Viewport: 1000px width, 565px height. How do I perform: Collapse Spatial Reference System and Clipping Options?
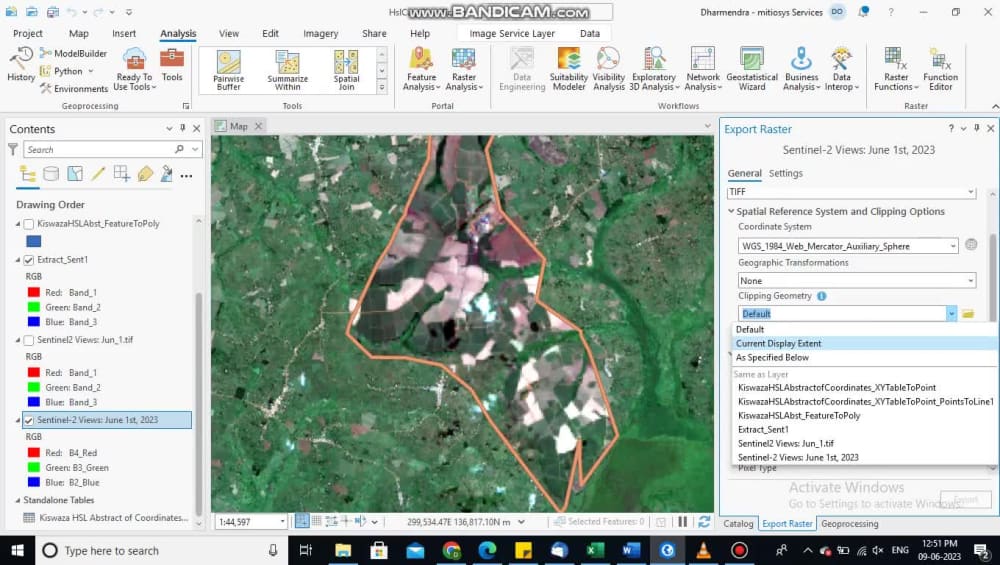pos(732,211)
